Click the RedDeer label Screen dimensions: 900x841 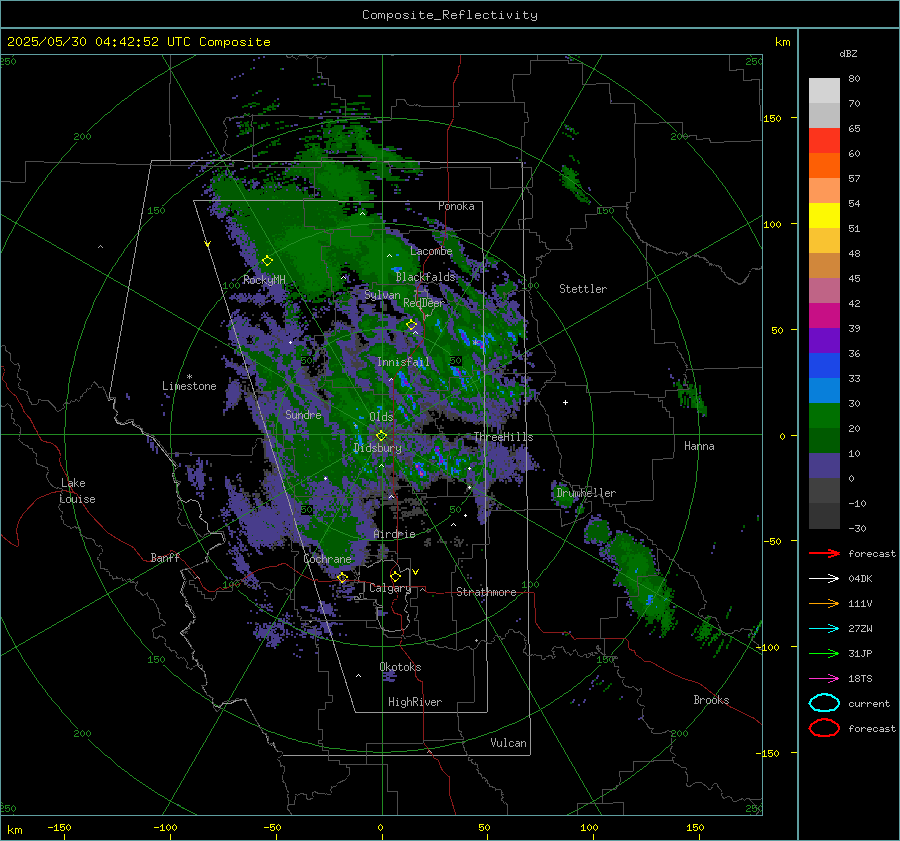[x=424, y=303]
